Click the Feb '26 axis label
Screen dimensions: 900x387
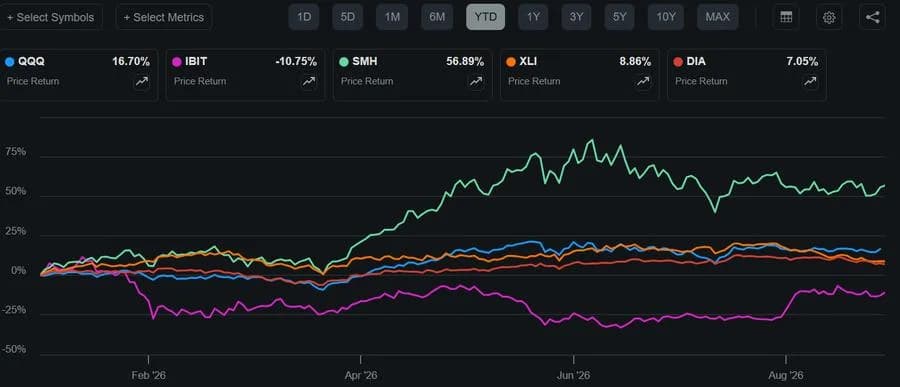(x=149, y=376)
